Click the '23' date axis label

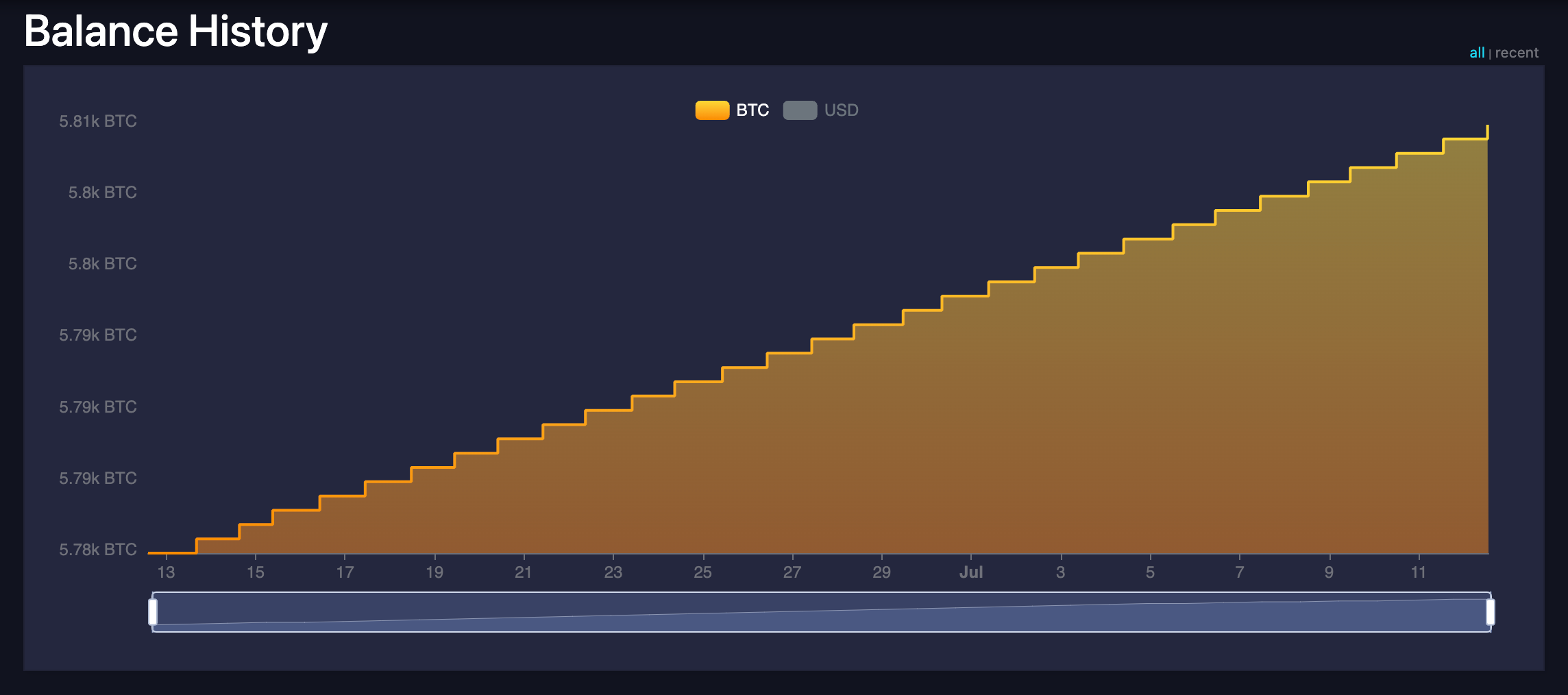click(613, 572)
